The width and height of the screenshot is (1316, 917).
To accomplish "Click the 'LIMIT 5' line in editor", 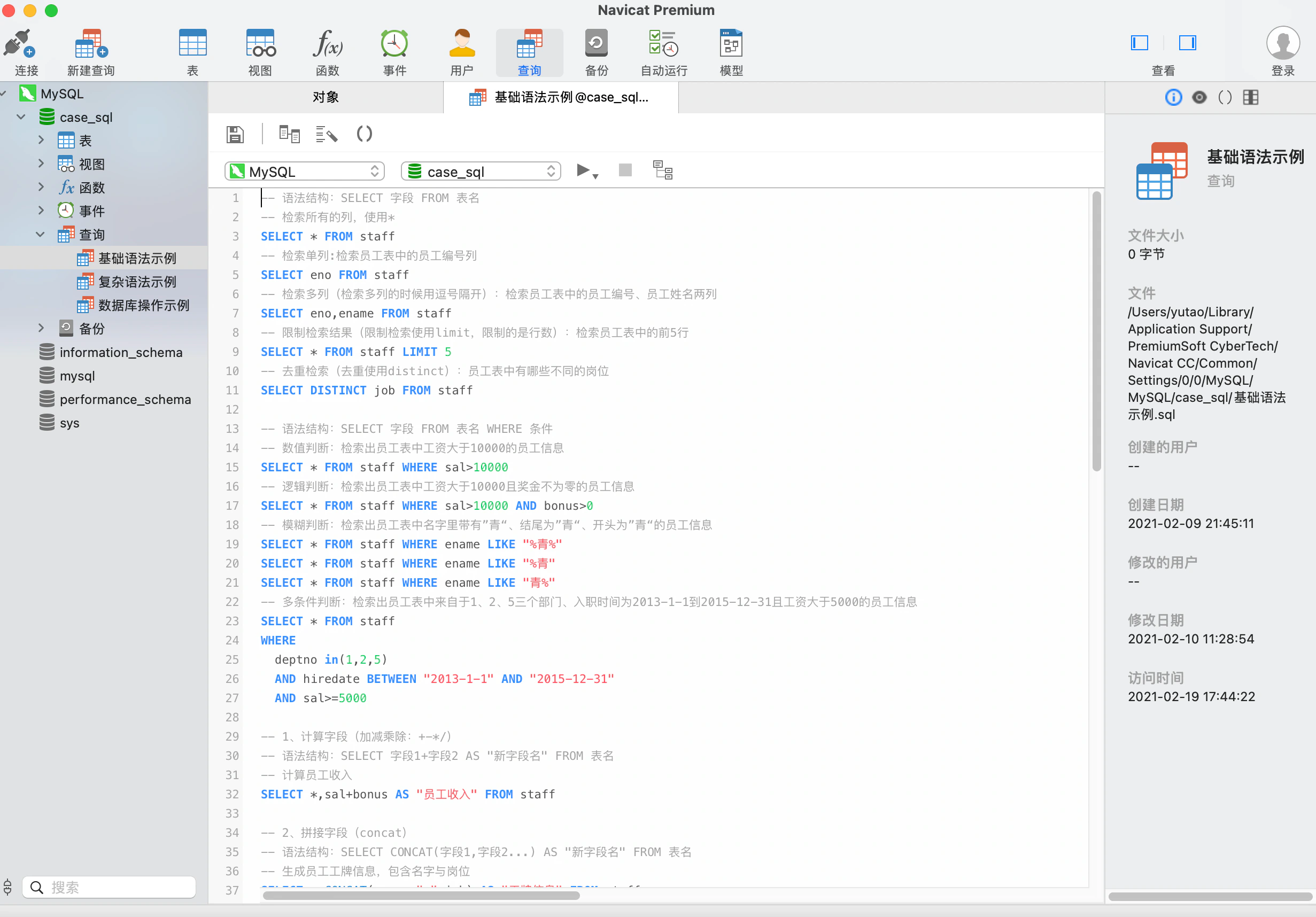I will point(356,352).
